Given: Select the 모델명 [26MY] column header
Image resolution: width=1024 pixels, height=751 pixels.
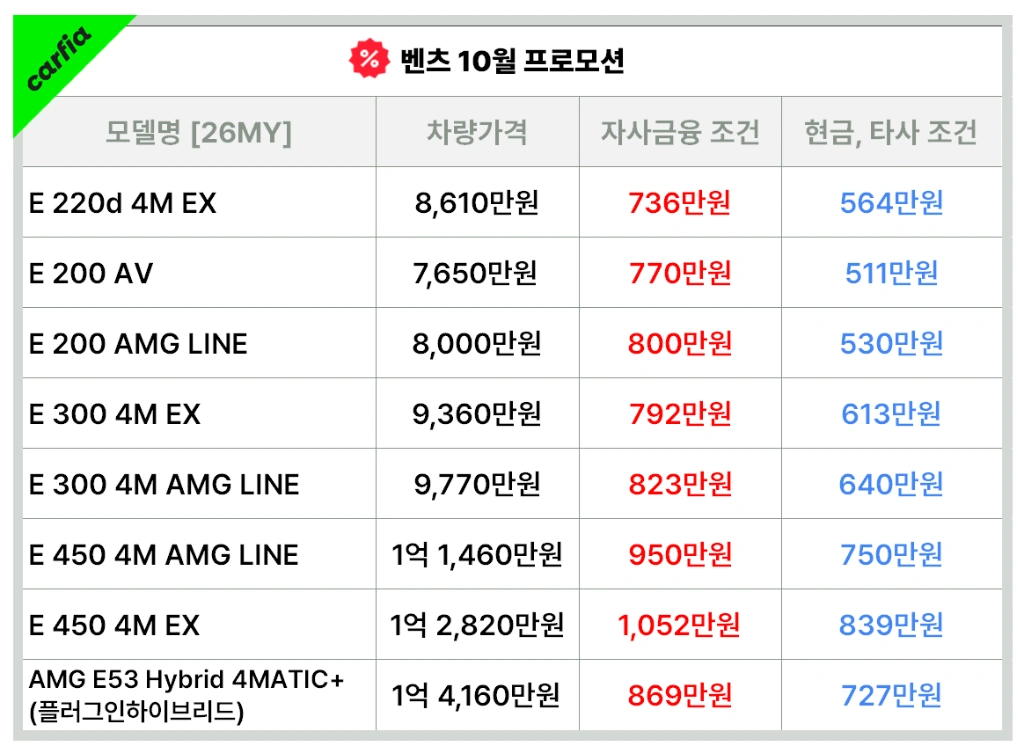Looking at the screenshot, I should tap(198, 132).
